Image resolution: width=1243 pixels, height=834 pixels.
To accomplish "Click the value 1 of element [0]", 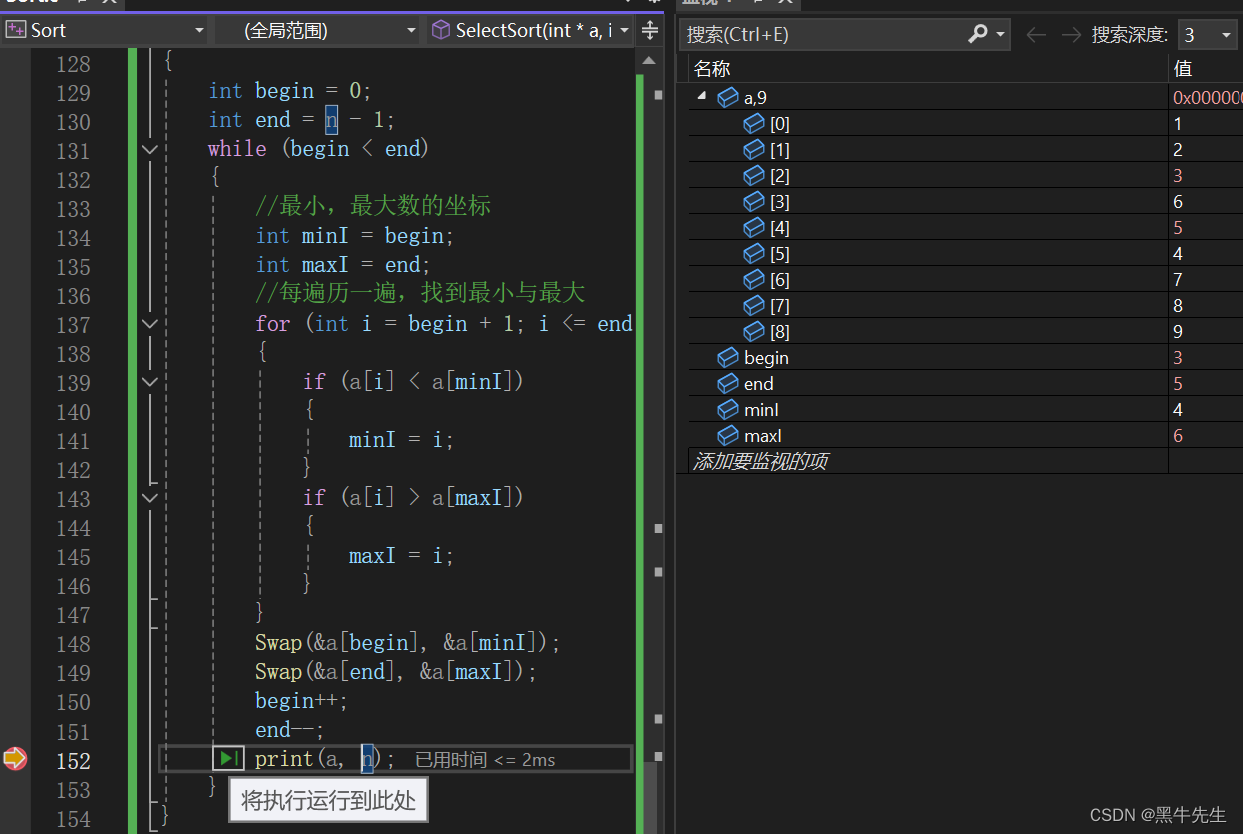I will pyautogui.click(x=1178, y=124).
